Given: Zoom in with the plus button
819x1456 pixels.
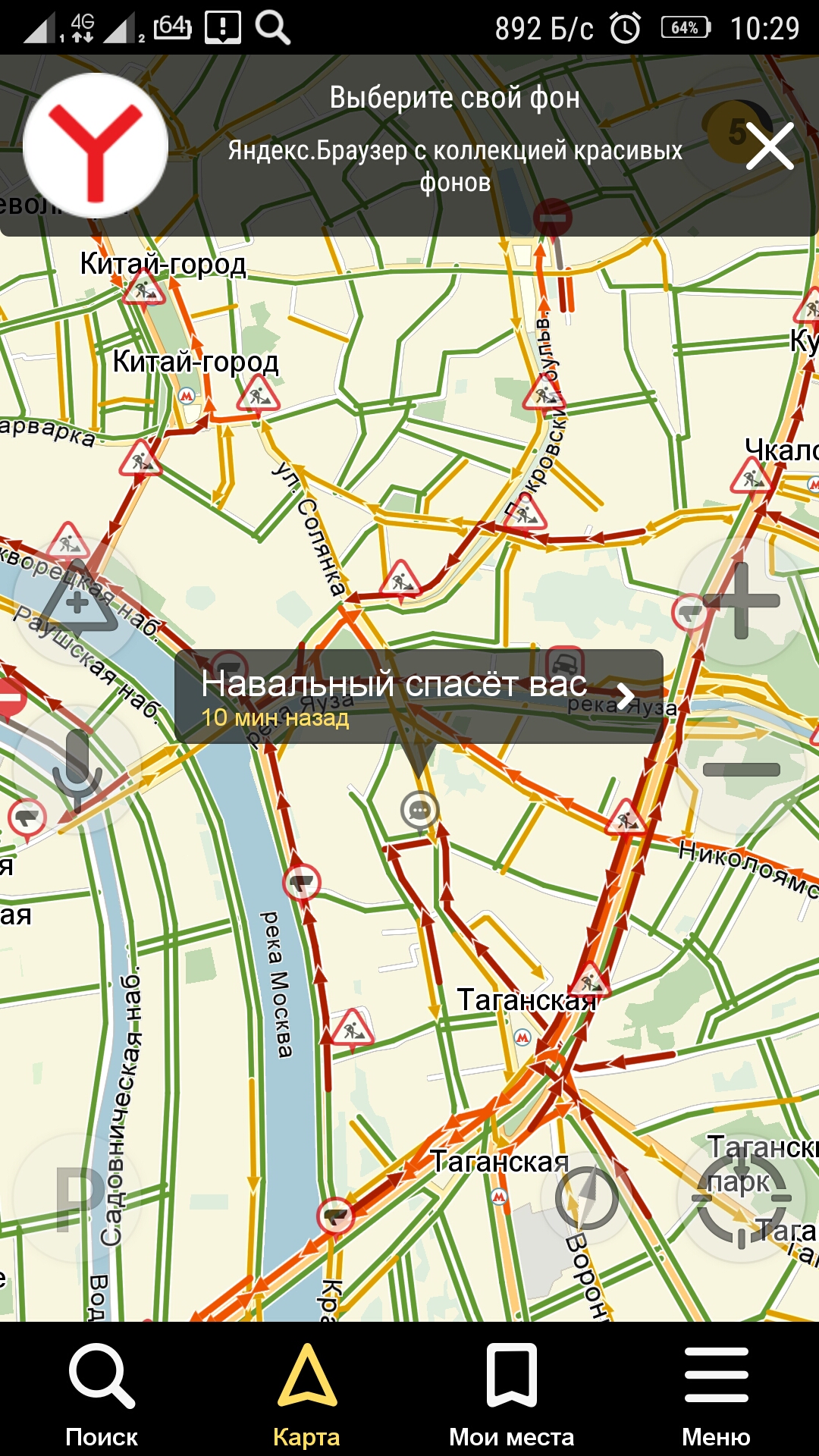Looking at the screenshot, I should tap(741, 601).
